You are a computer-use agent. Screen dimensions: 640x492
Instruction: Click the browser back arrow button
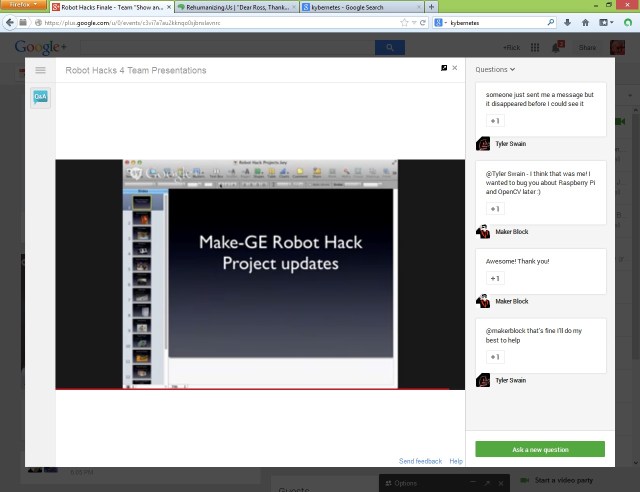click(x=10, y=22)
